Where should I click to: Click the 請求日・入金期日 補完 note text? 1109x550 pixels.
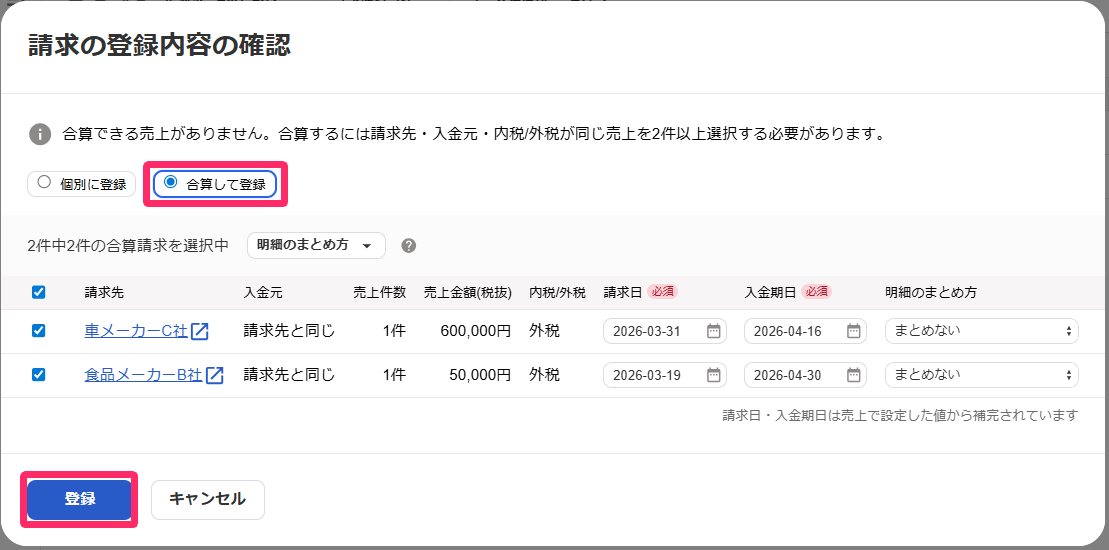[x=900, y=415]
